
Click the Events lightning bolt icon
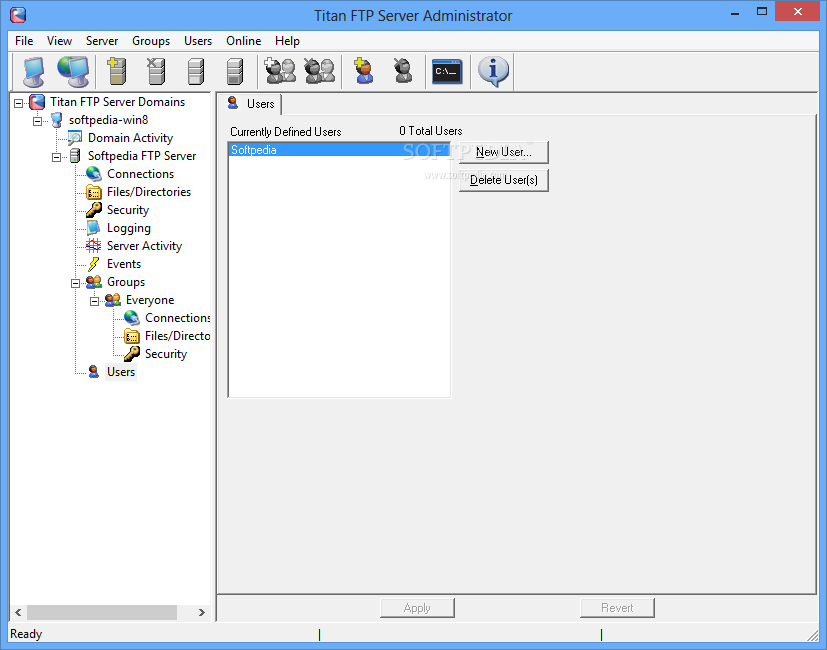pyautogui.click(x=93, y=264)
